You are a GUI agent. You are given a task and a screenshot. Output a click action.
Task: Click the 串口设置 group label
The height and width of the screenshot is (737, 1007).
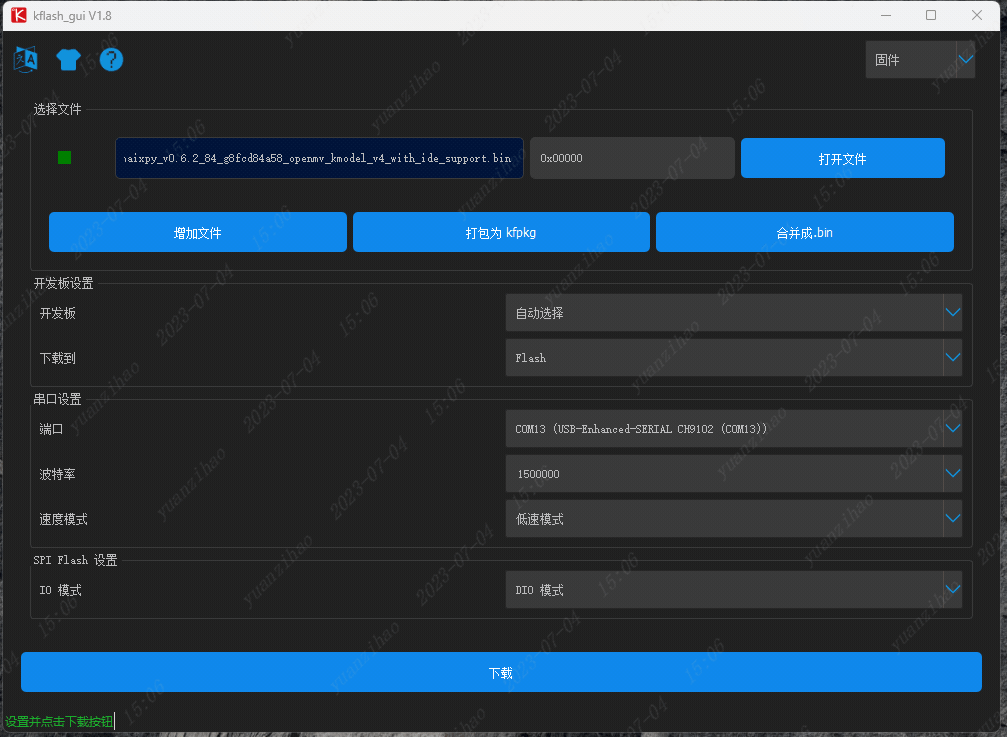pos(57,399)
